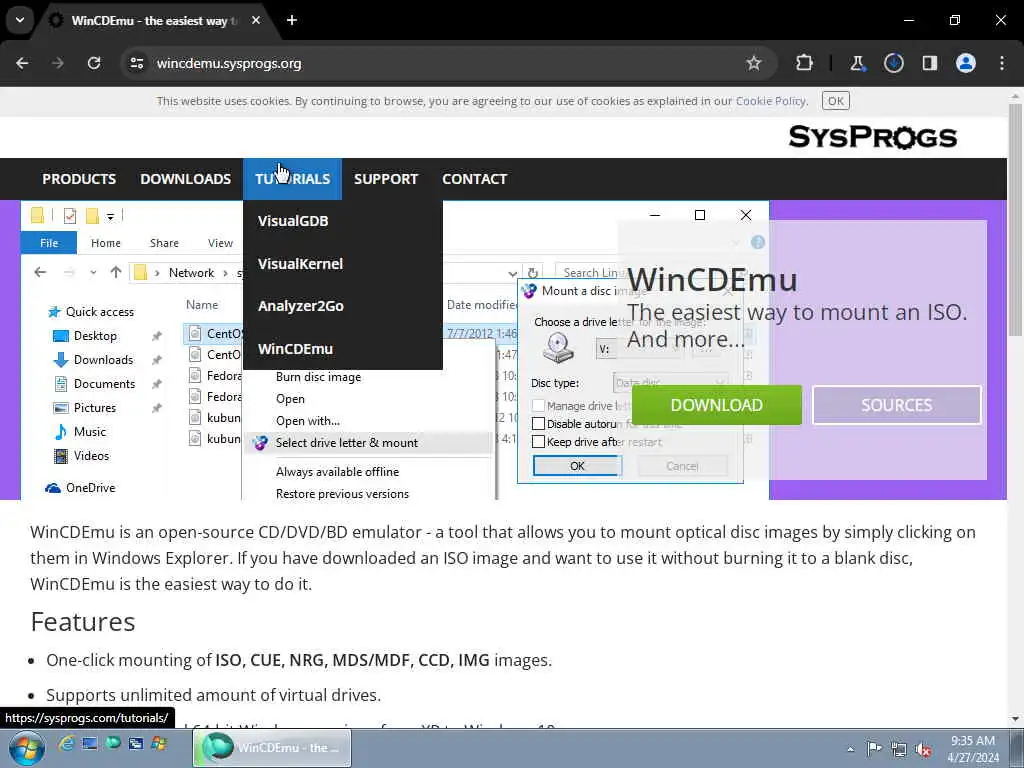Click the 'Features' heading text
The image size is (1024, 768).
[83, 622]
